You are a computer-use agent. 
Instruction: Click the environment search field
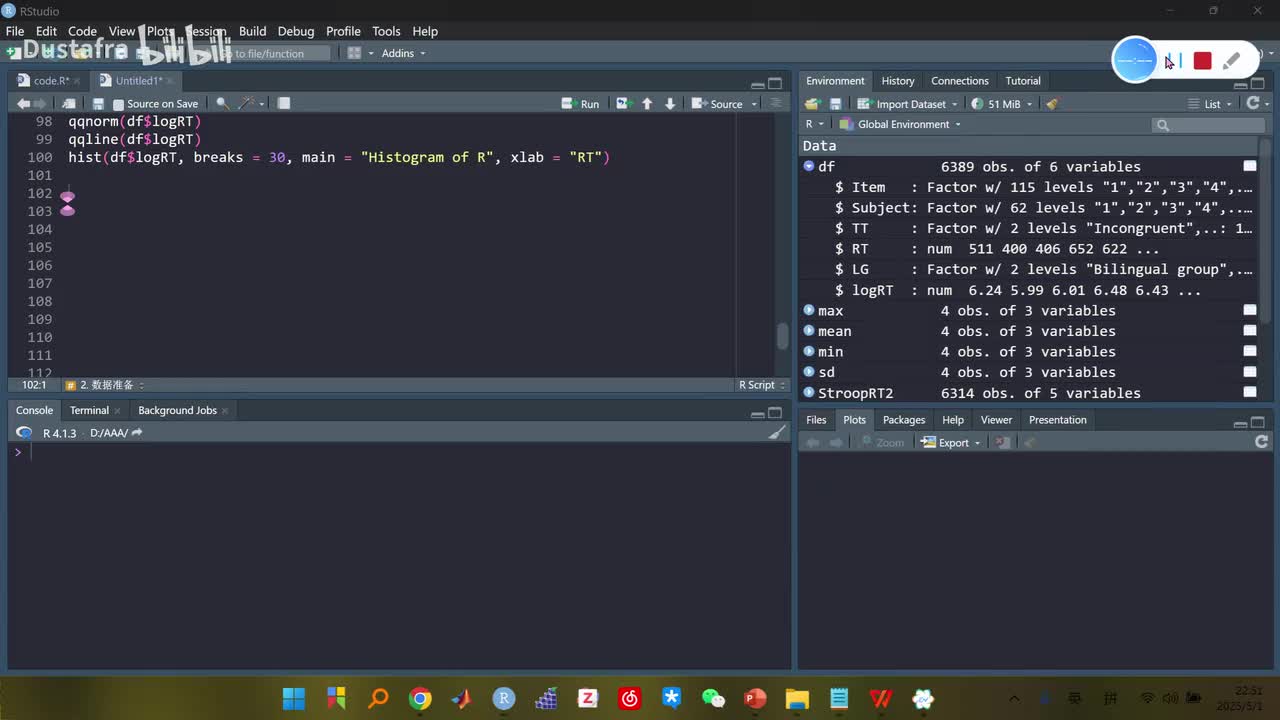(1212, 125)
